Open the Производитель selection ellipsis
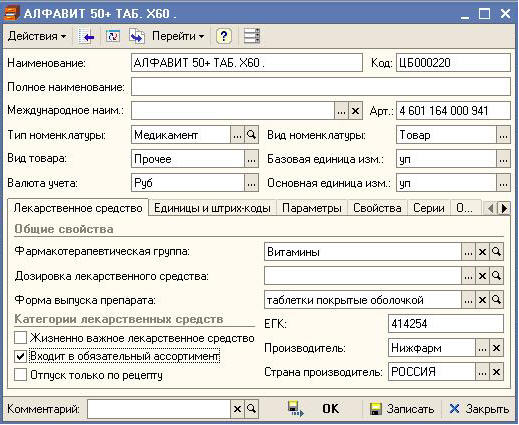This screenshot has height=425, width=519. (482, 348)
